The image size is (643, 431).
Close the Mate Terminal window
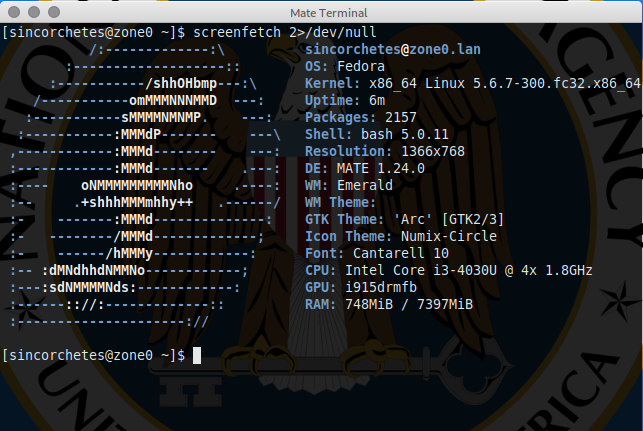[13, 13]
